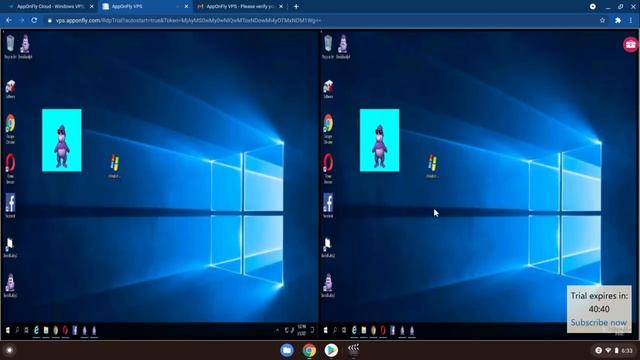Select Google Chrome shortcut on right desktop
This screenshot has width=640, height=360.
[328, 129]
